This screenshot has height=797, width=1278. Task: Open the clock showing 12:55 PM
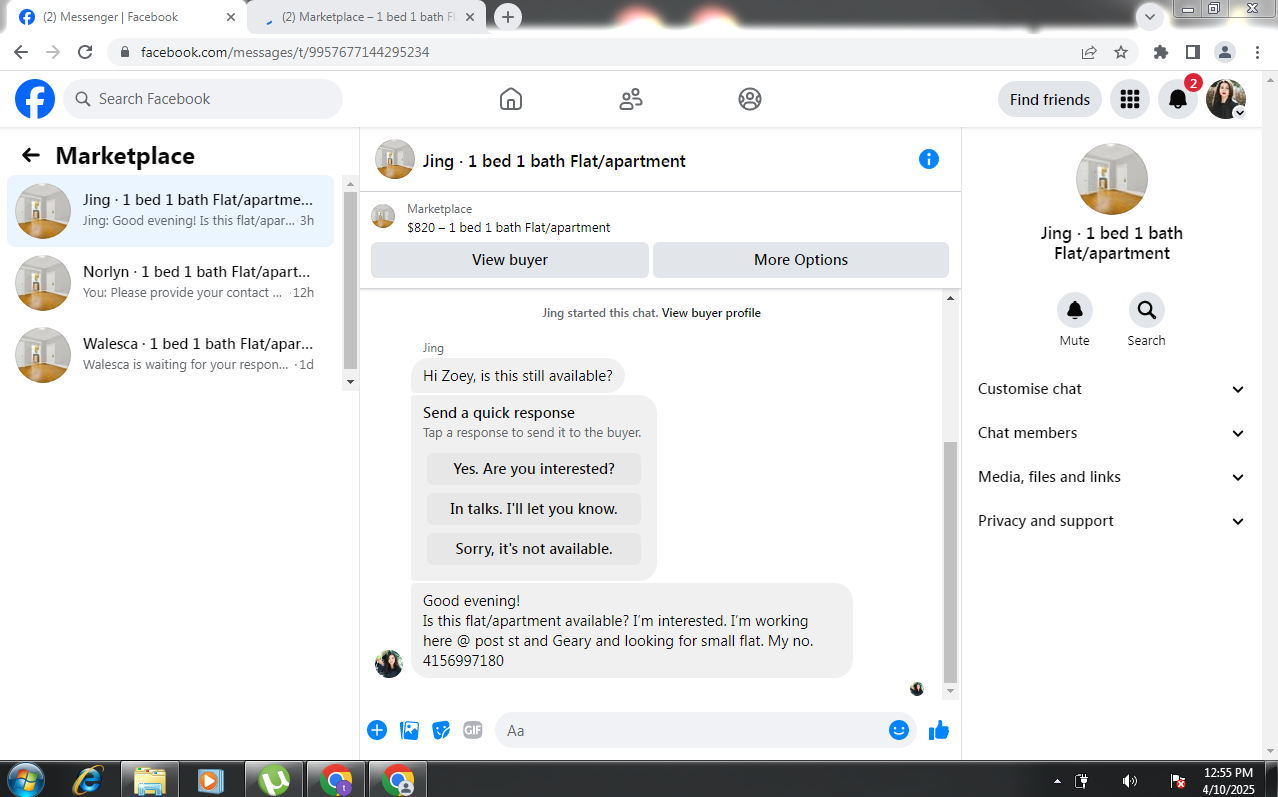[1228, 773]
